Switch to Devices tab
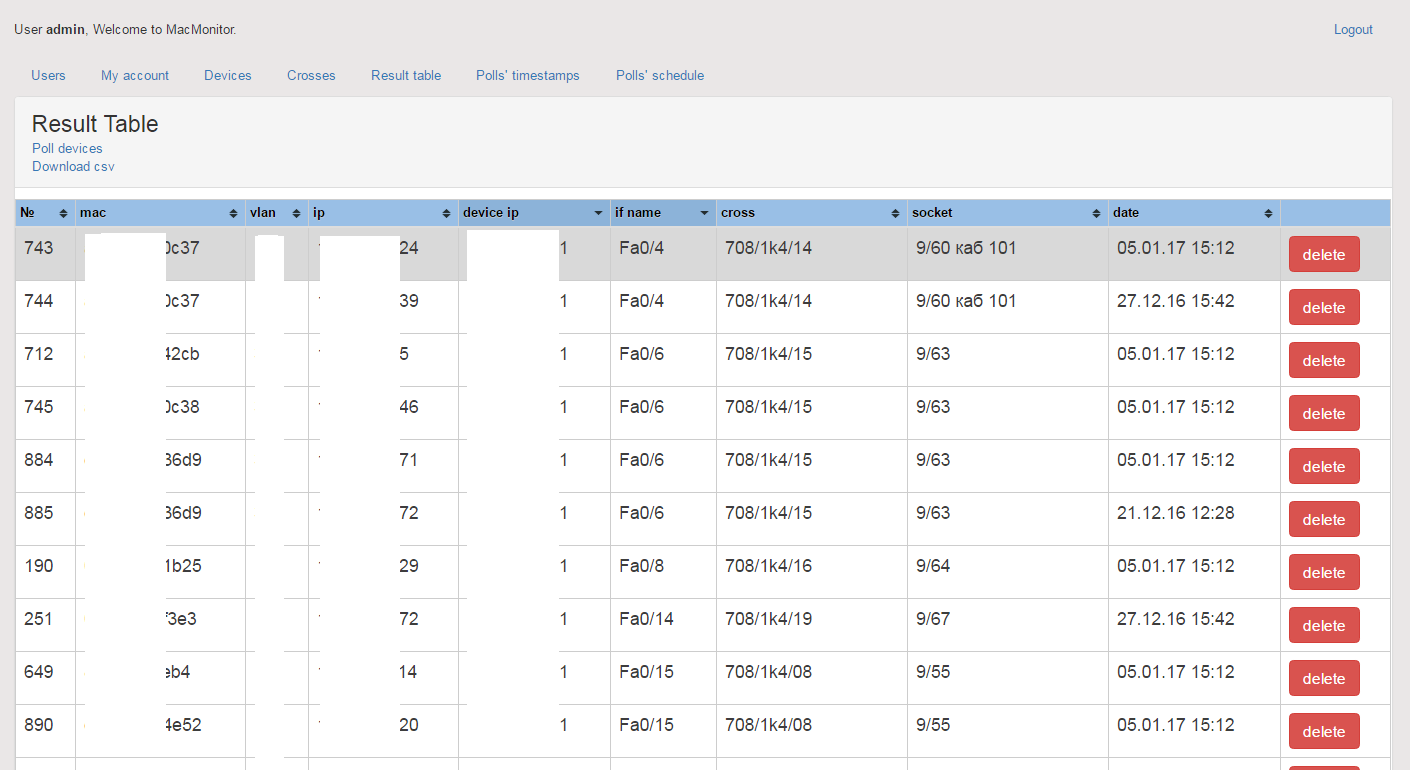The image size is (1410, 770). click(x=228, y=75)
